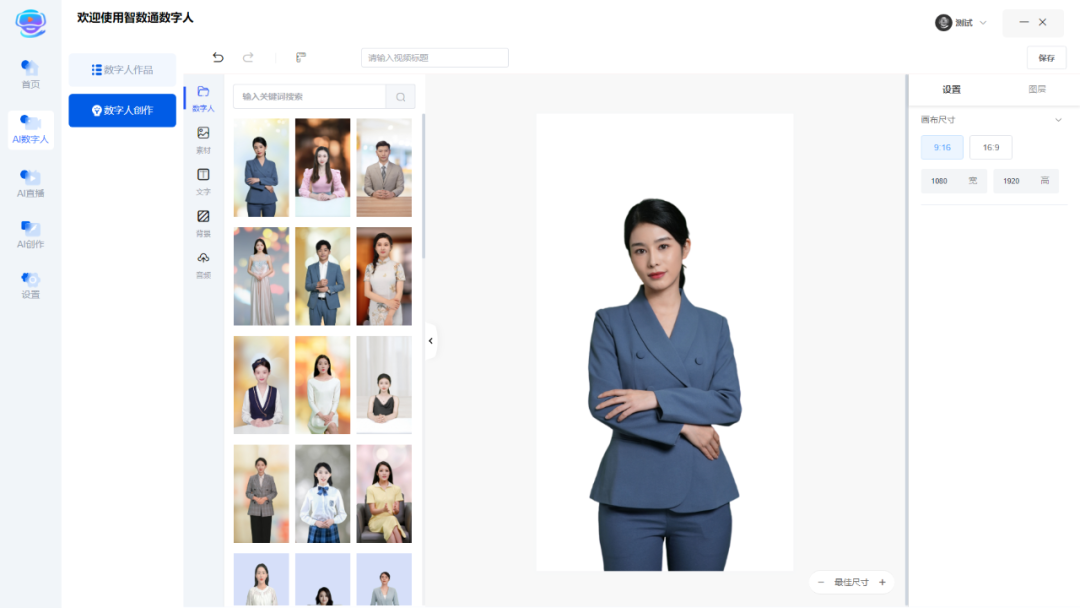Select the woman in grey blazer thumbnail

pos(261,494)
